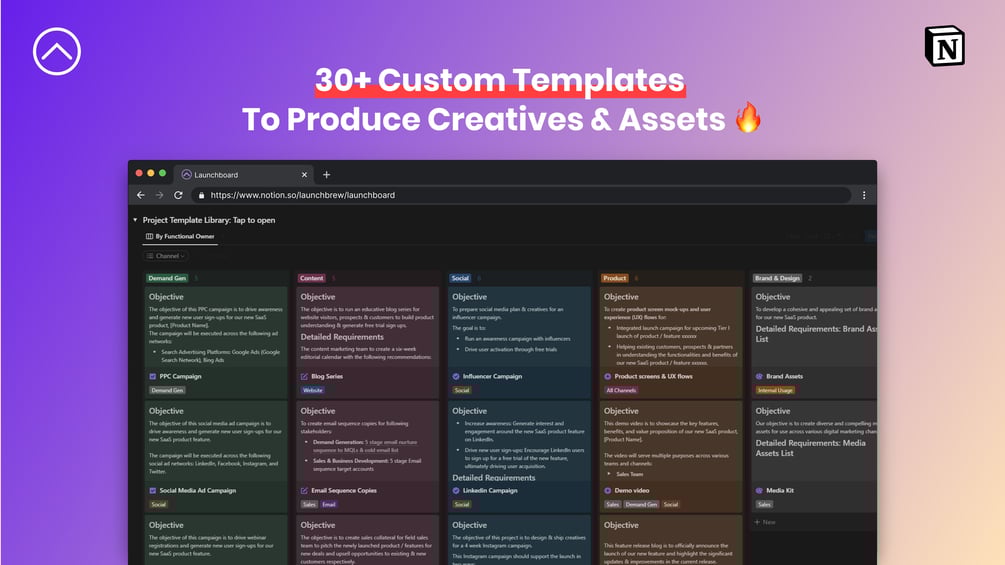Open the Email Sequence Copies card title
Screen dimensions: 1005x565
coord(344,491)
